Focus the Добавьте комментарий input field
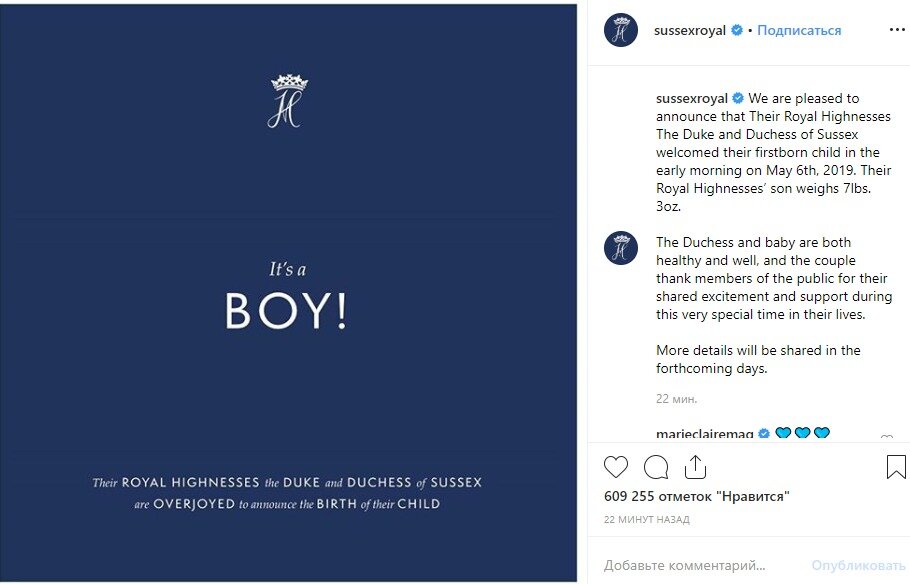The image size is (910, 584). pos(700,565)
